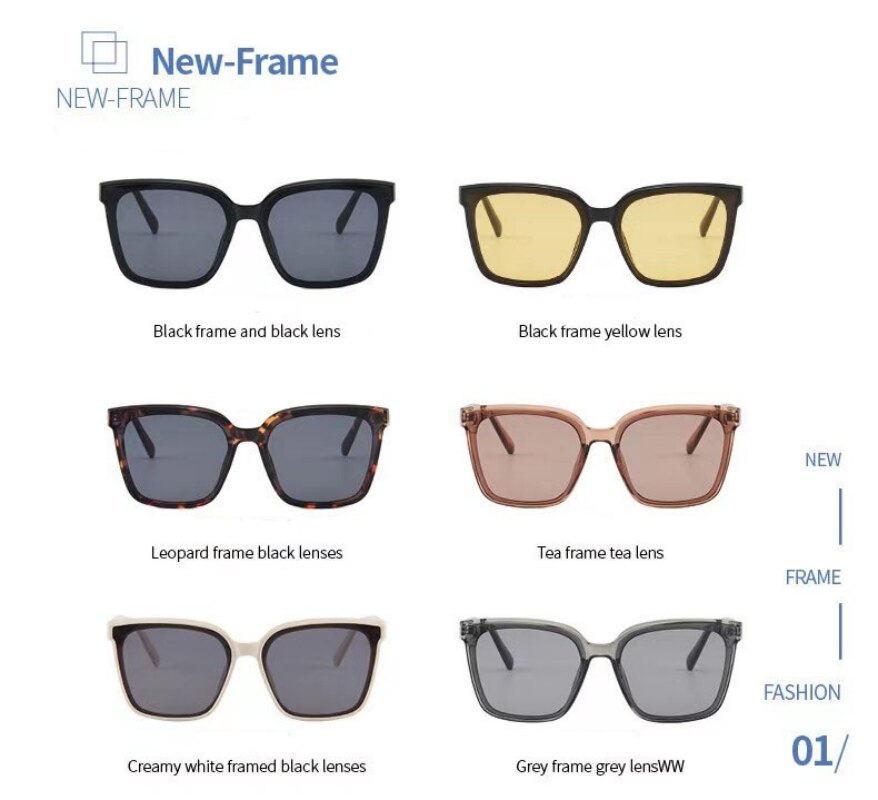Click the vertical NEW text on right
The image size is (878, 800).
pyautogui.click(x=823, y=460)
